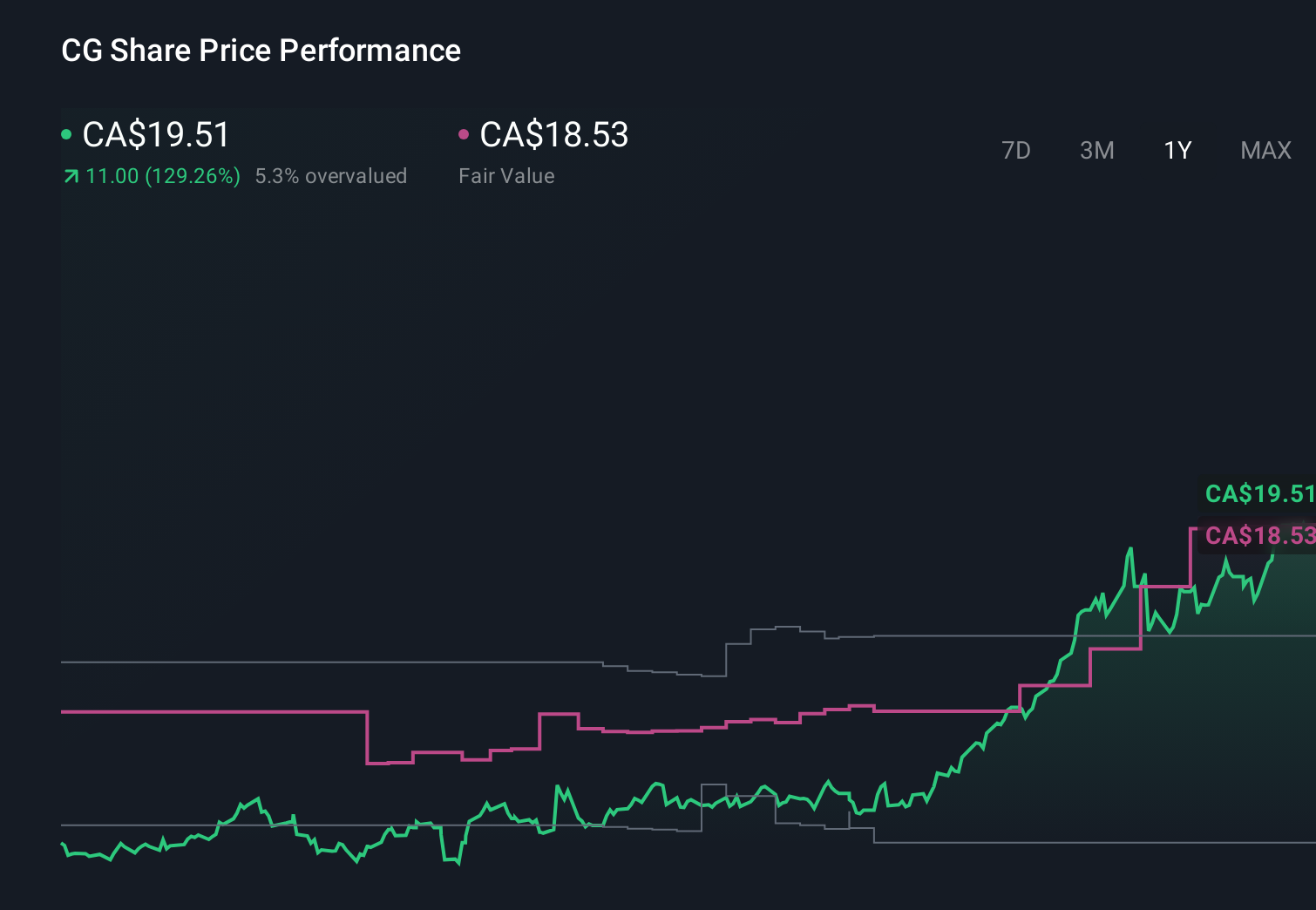
Task: Click the chart title CG Share Price Performance
Action: point(261,51)
